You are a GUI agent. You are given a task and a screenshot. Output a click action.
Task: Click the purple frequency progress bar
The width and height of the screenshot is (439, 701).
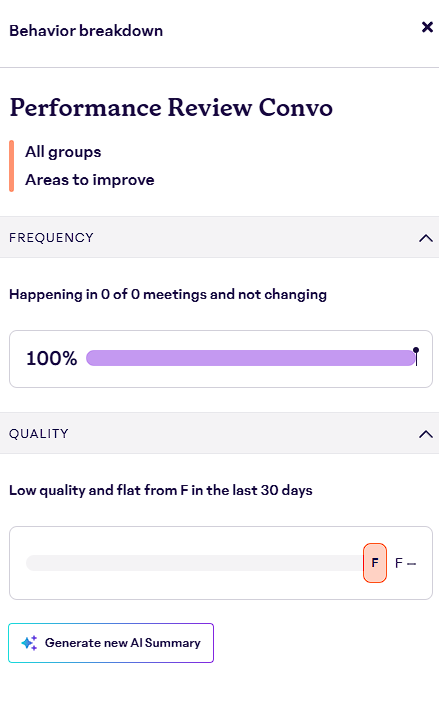251,358
